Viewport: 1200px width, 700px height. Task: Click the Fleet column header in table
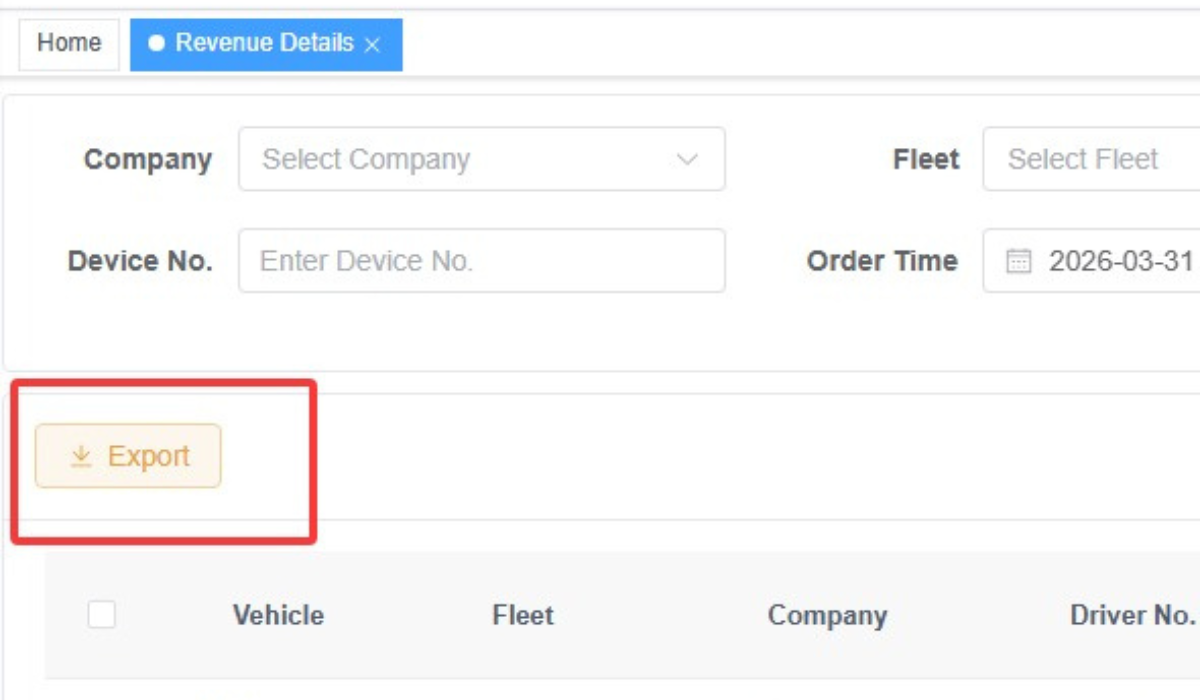(x=523, y=615)
